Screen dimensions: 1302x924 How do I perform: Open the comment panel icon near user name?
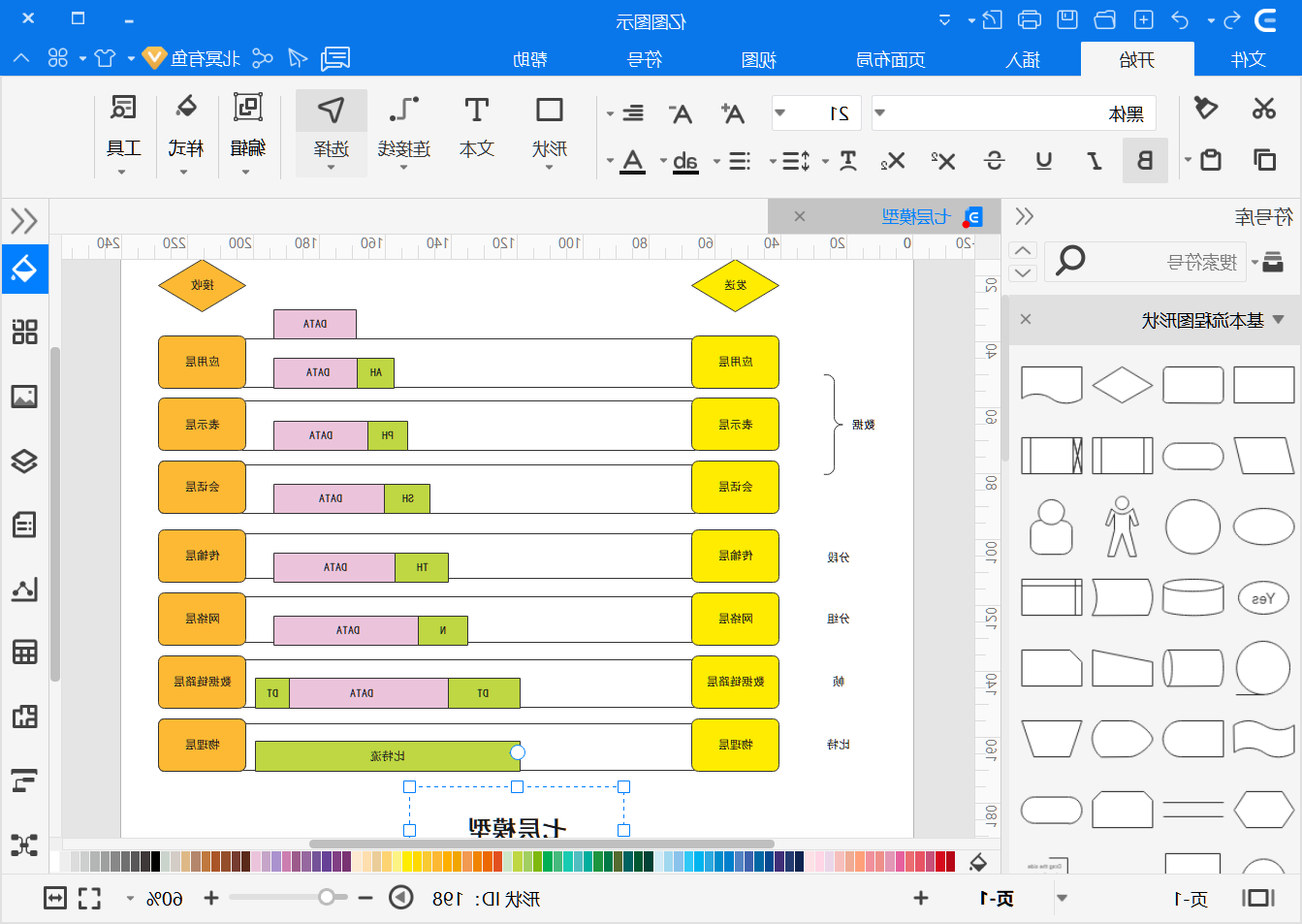pyautogui.click(x=335, y=58)
